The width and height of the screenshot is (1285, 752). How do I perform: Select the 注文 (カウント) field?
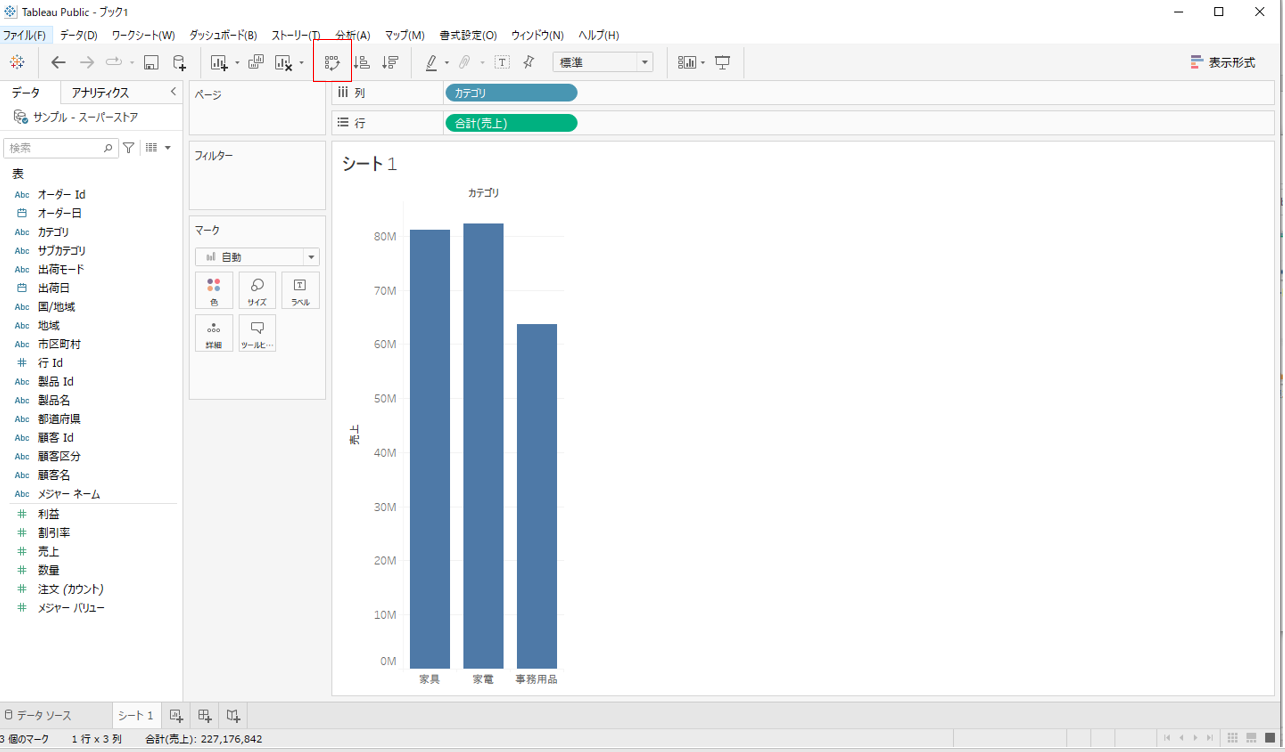71,589
